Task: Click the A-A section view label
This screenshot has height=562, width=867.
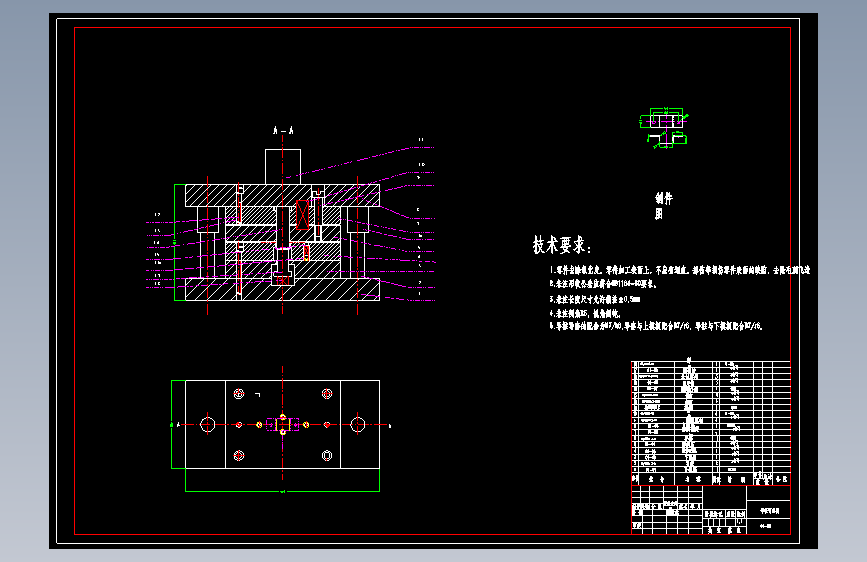Action: (x=283, y=131)
